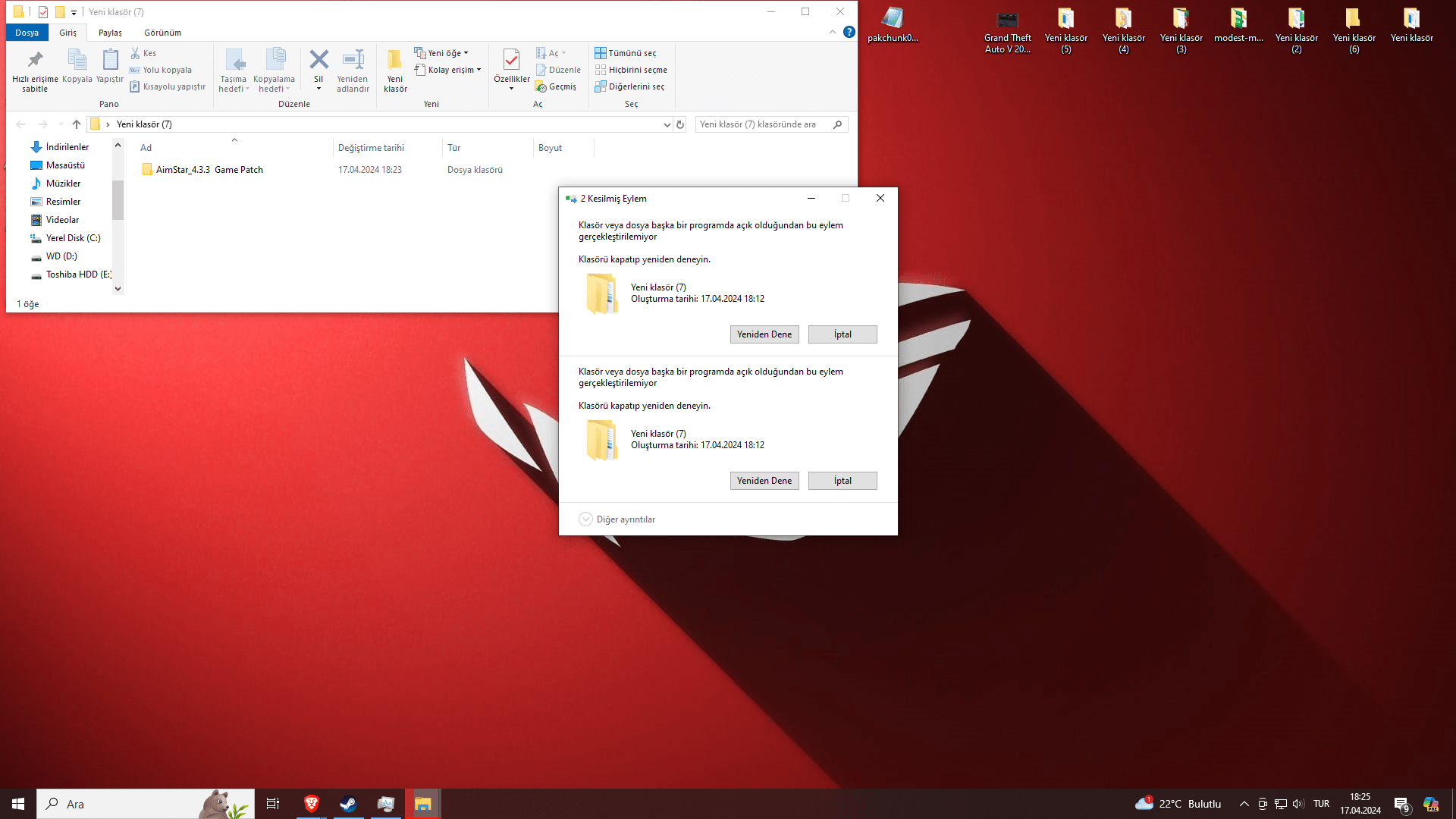The height and width of the screenshot is (819, 1456).
Task: Open the Dosya menu tab
Action: click(x=27, y=33)
